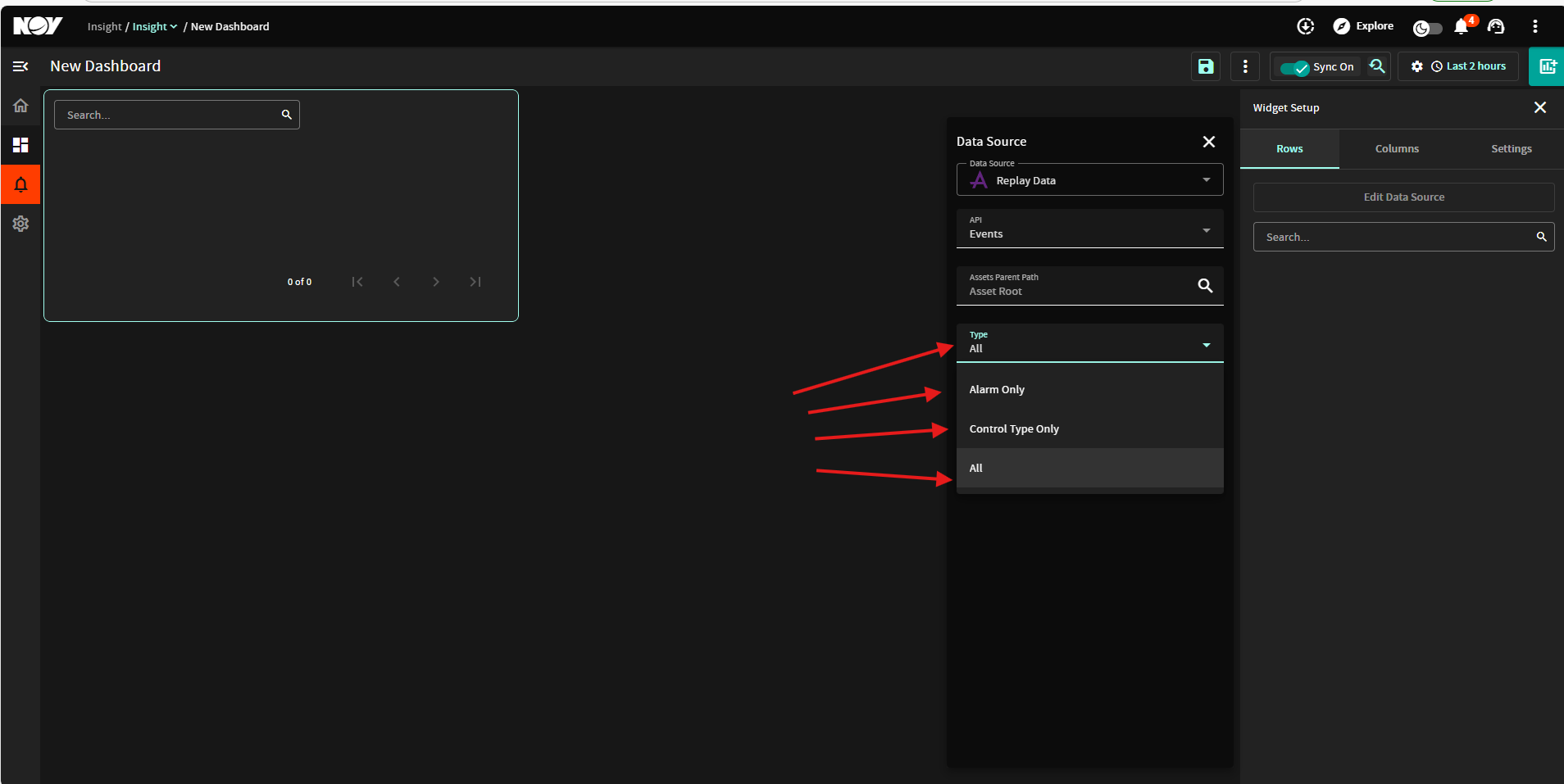This screenshot has width=1564, height=784.
Task: Go to first page in widget
Action: point(357,282)
